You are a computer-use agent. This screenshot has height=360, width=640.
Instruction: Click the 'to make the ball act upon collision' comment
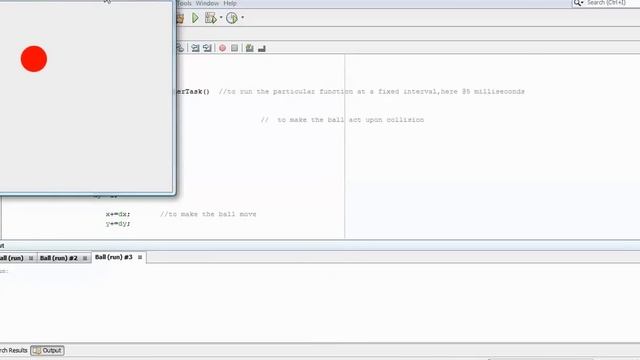pos(351,120)
